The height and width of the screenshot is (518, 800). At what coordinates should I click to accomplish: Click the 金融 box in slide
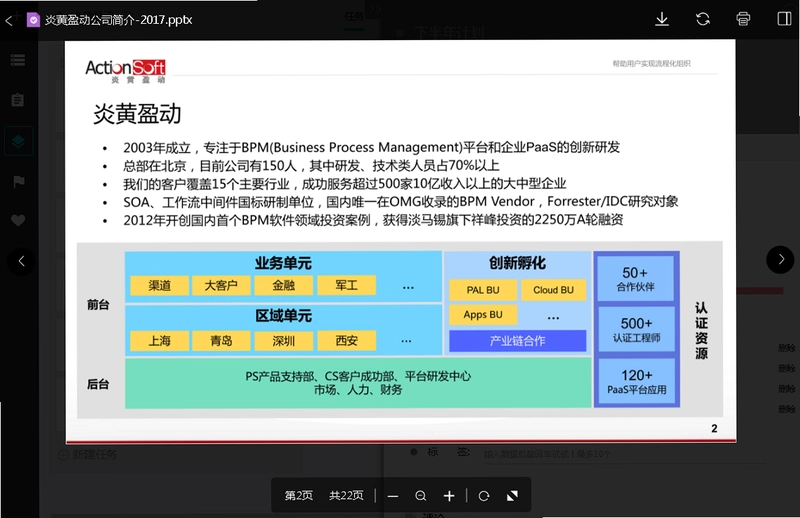tap(284, 285)
